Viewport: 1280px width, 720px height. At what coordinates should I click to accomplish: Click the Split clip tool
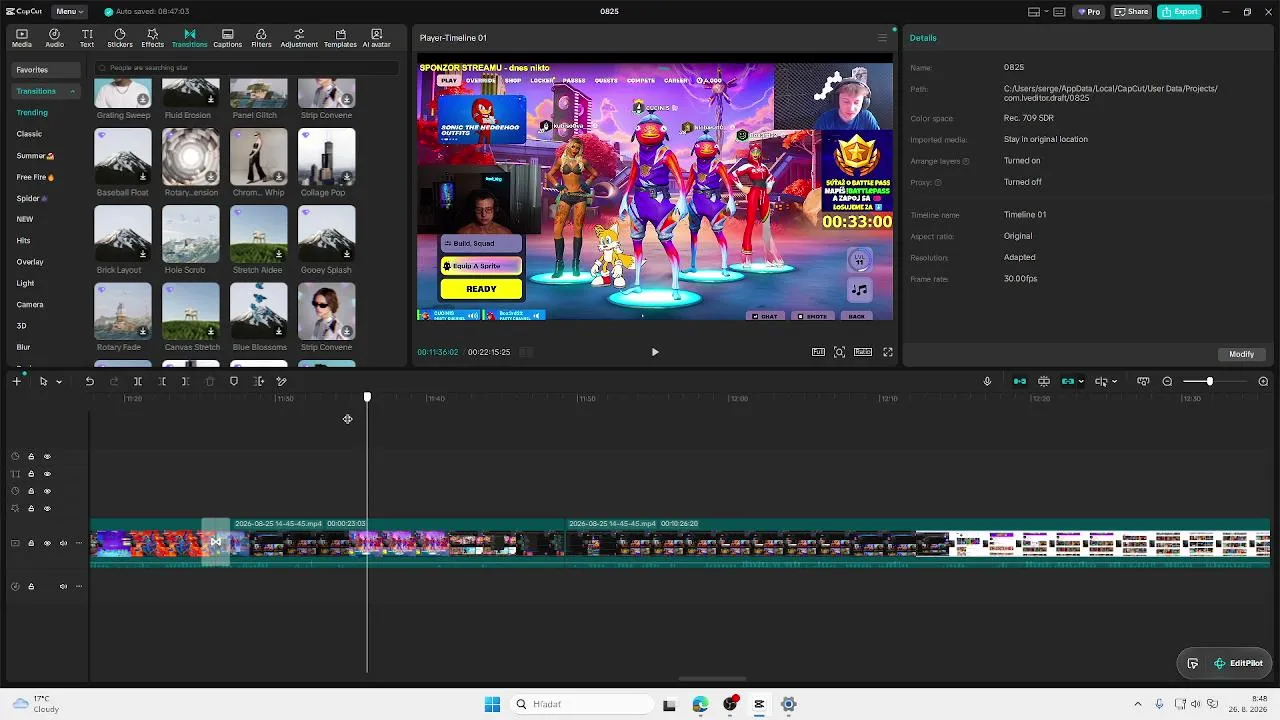[x=138, y=381]
